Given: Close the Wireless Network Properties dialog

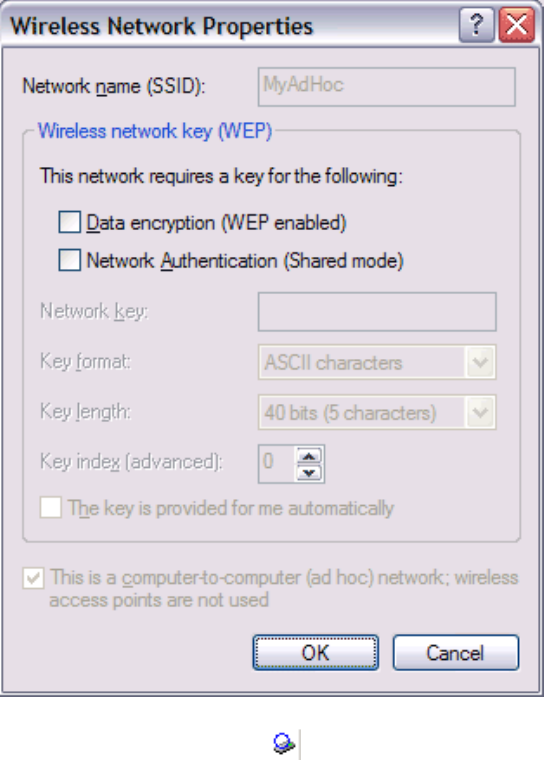Looking at the screenshot, I should coord(516,25).
